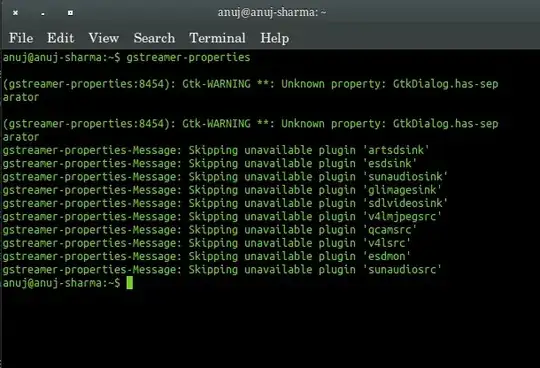
Task: Click the line mentioning 'artsdsink'
Action: [x=216, y=150]
